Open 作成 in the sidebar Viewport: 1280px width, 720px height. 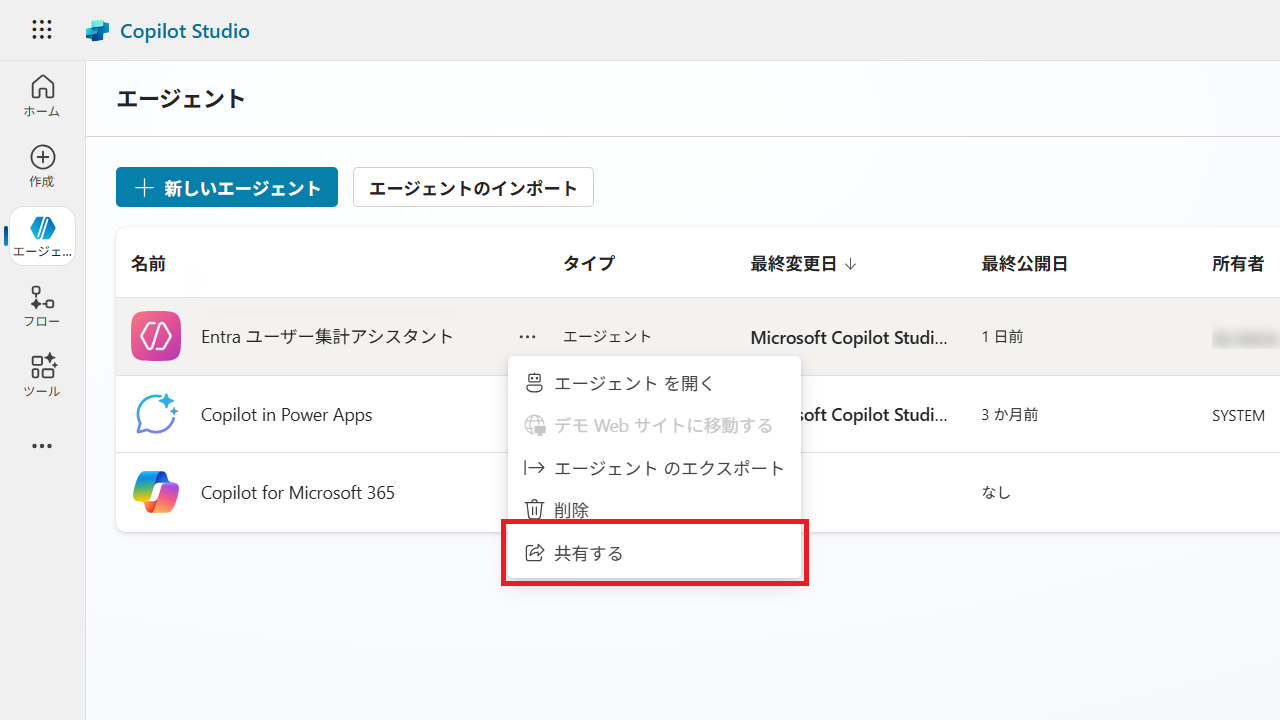coord(42,166)
